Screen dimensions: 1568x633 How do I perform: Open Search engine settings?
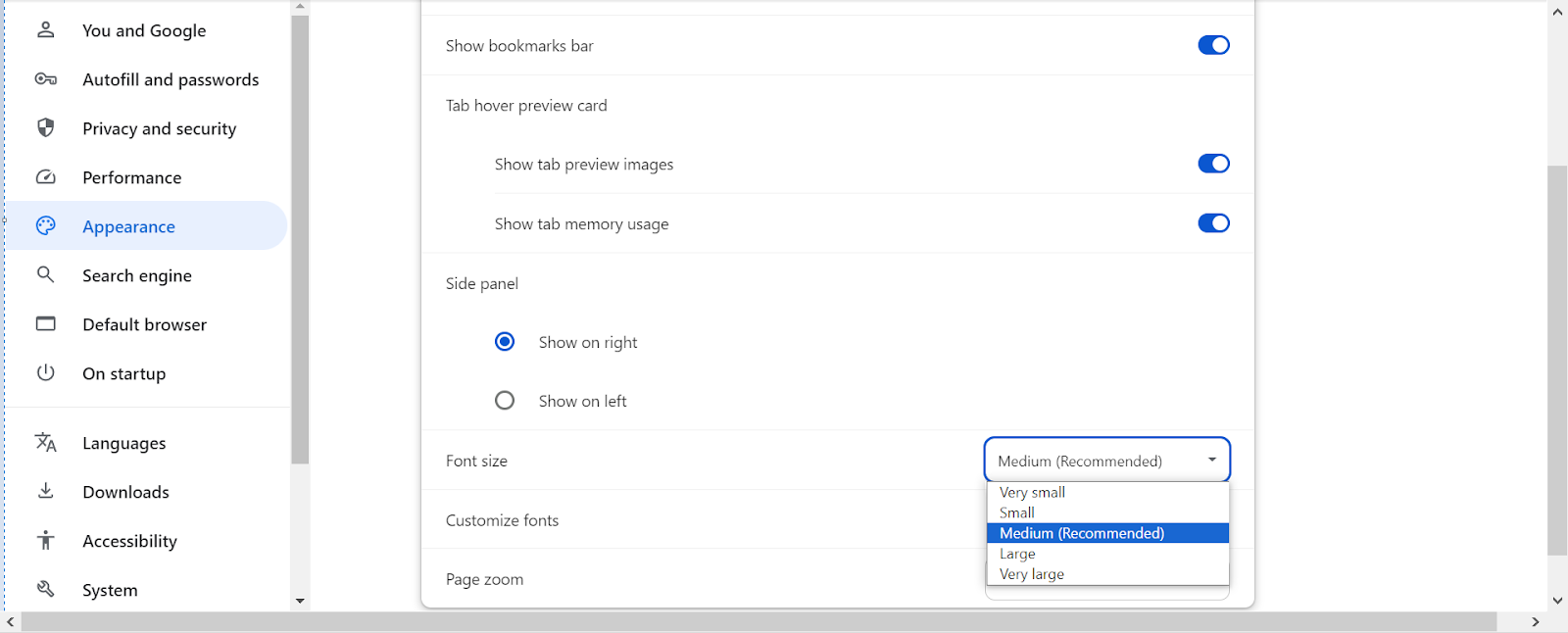tap(137, 275)
